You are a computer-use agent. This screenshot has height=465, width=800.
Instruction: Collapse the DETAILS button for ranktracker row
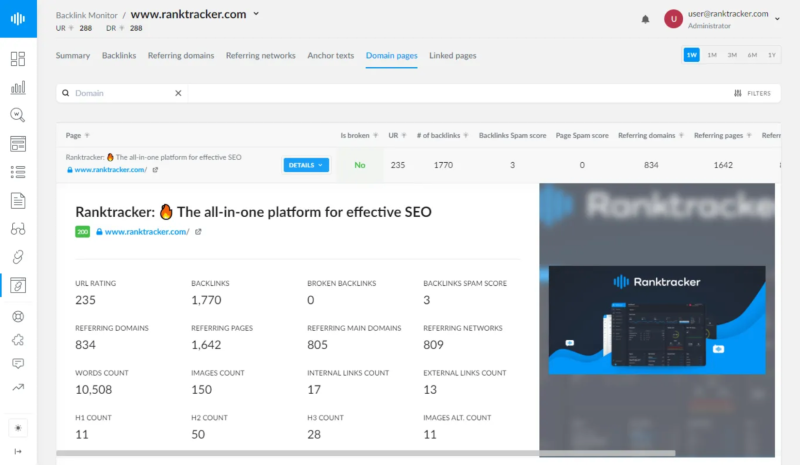pos(306,165)
